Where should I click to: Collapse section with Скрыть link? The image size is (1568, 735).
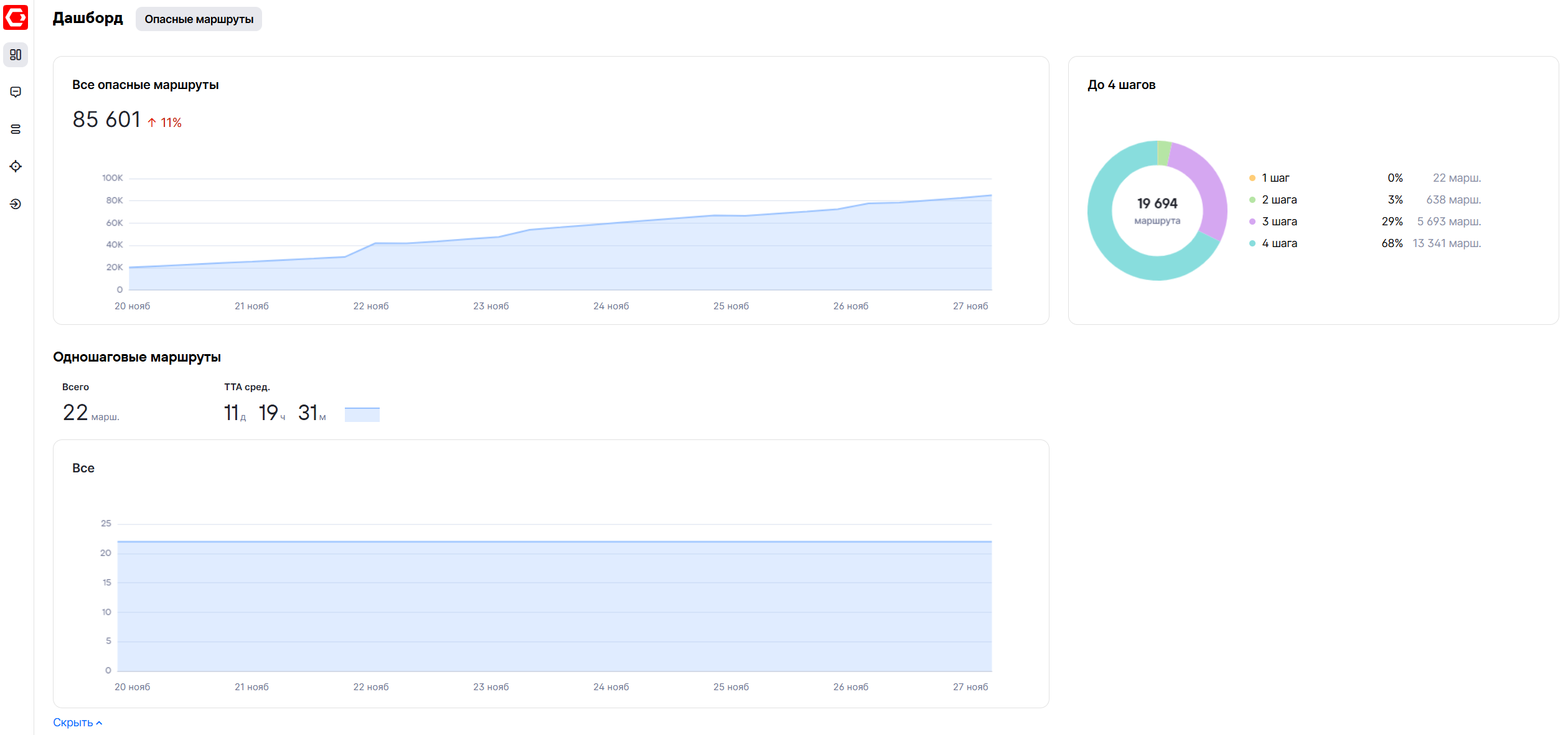point(73,723)
